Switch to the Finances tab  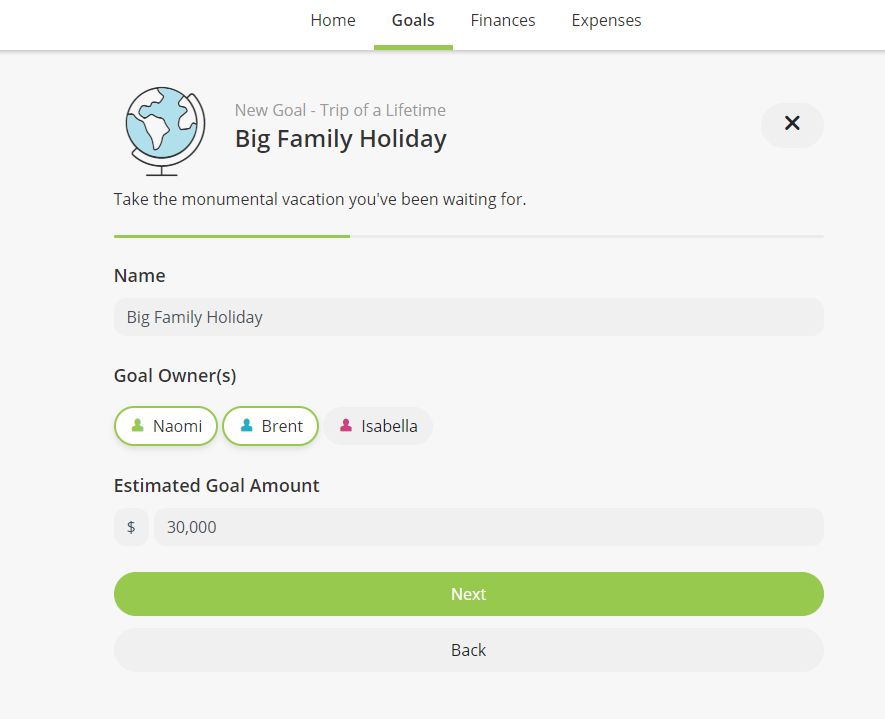click(x=503, y=20)
